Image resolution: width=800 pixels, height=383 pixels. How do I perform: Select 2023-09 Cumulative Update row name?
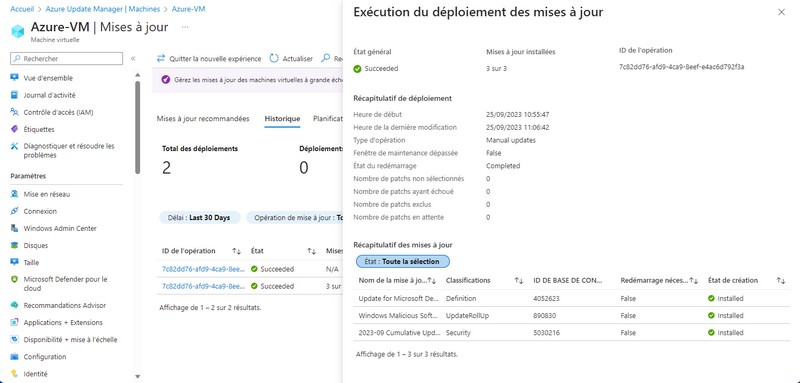tap(398, 333)
